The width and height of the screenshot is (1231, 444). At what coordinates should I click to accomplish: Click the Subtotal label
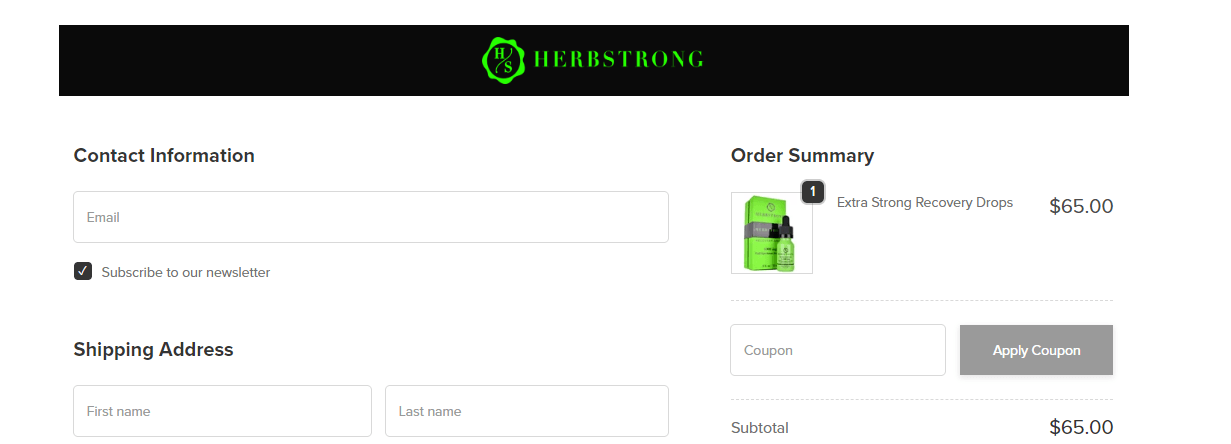760,428
